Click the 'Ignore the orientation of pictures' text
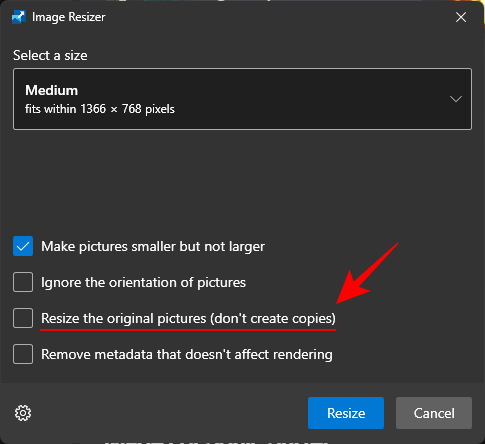Viewport: 485px width, 444px height. point(143,283)
